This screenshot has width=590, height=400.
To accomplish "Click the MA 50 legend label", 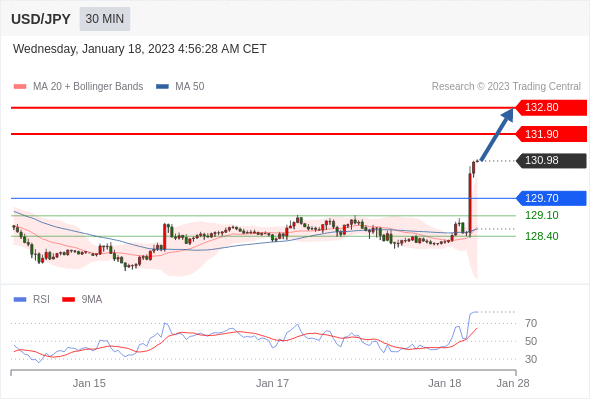I will [190, 87].
